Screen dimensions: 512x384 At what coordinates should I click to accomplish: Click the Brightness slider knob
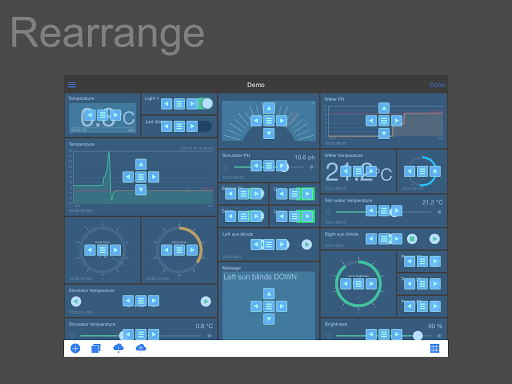[418, 335]
